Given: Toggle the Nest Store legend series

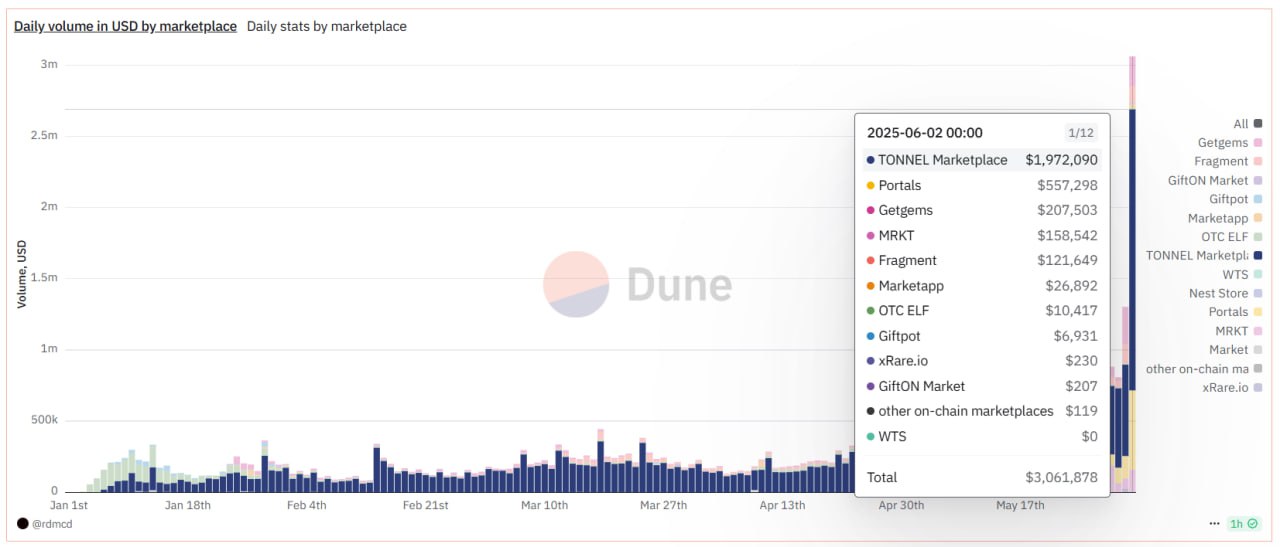Looking at the screenshot, I should pos(1226,293).
